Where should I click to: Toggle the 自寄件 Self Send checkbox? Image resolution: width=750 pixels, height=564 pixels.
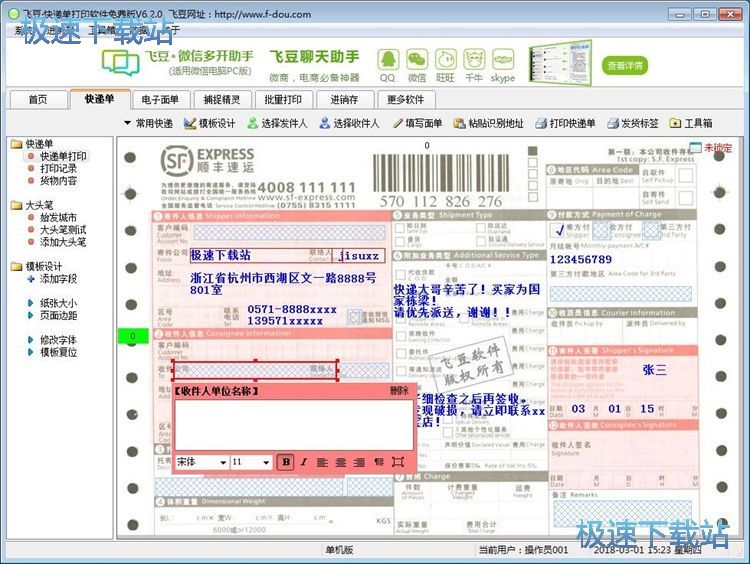pos(685,198)
